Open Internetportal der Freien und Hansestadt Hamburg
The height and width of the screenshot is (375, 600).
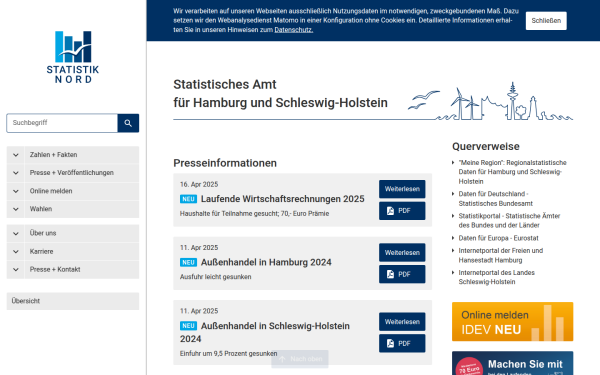tap(501, 256)
